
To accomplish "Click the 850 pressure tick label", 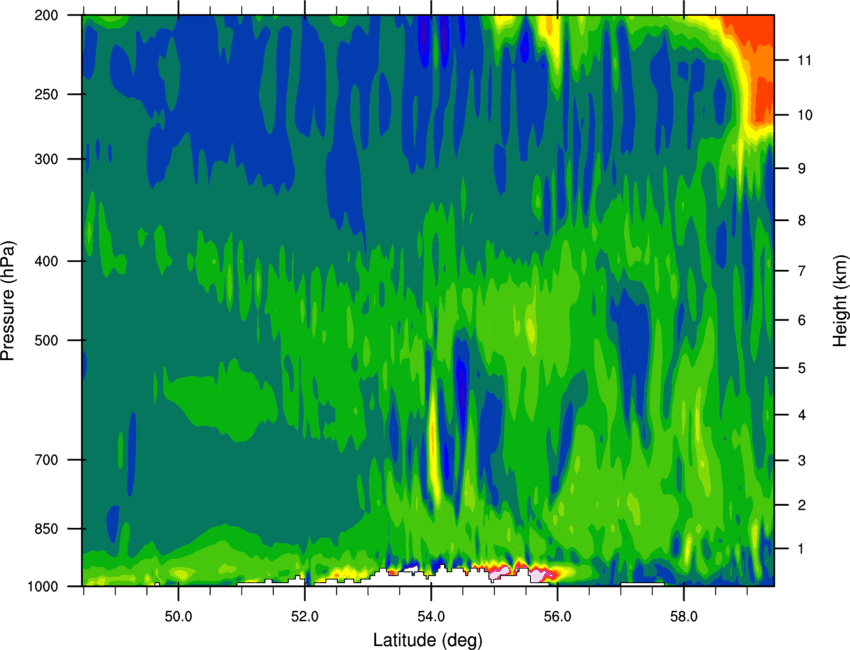I will 47,529.
